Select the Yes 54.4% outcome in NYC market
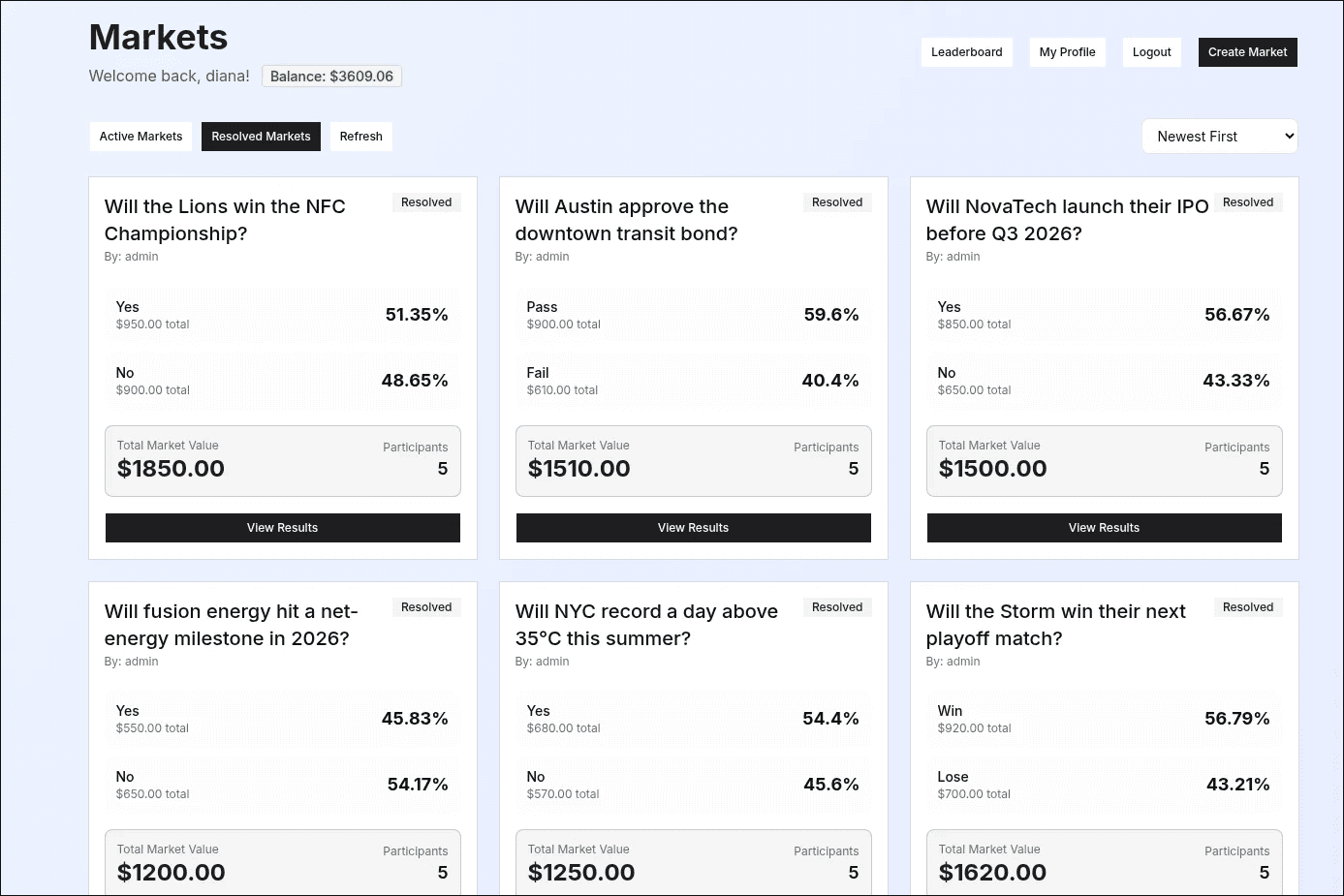The height and width of the screenshot is (896, 1344). 693,719
